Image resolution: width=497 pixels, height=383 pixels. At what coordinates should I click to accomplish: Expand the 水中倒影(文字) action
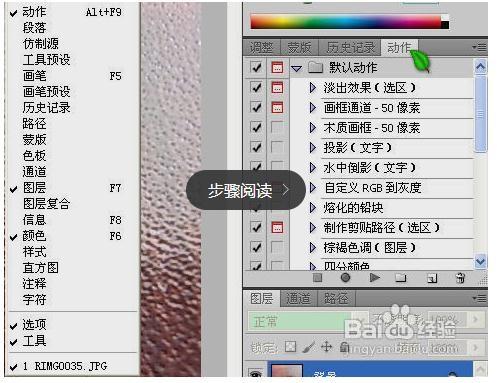pos(313,167)
